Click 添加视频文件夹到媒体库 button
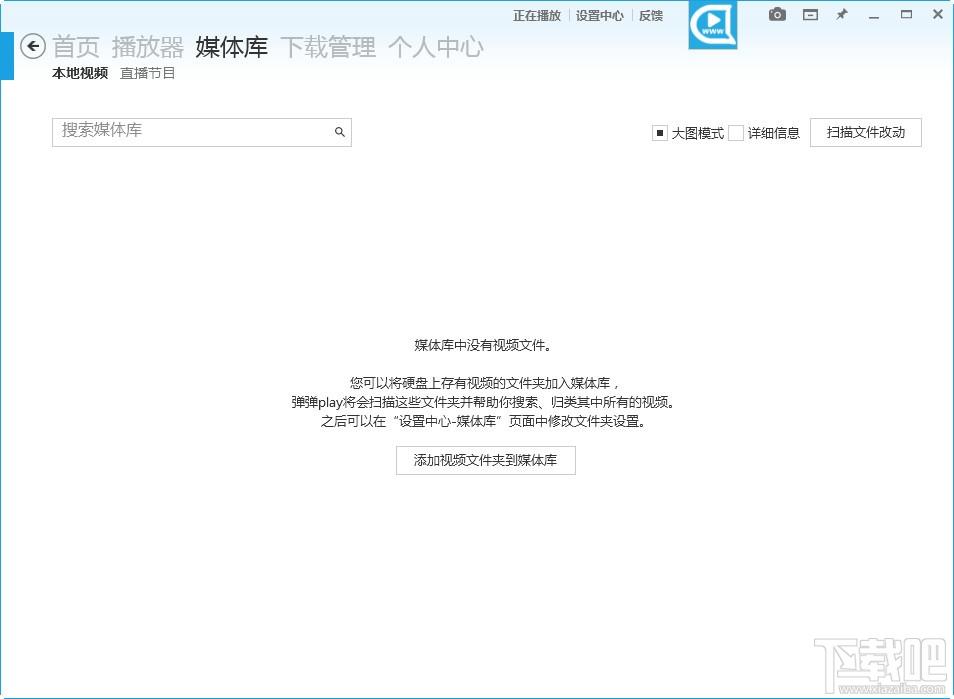Viewport: 954px width, 699px height. [x=486, y=461]
